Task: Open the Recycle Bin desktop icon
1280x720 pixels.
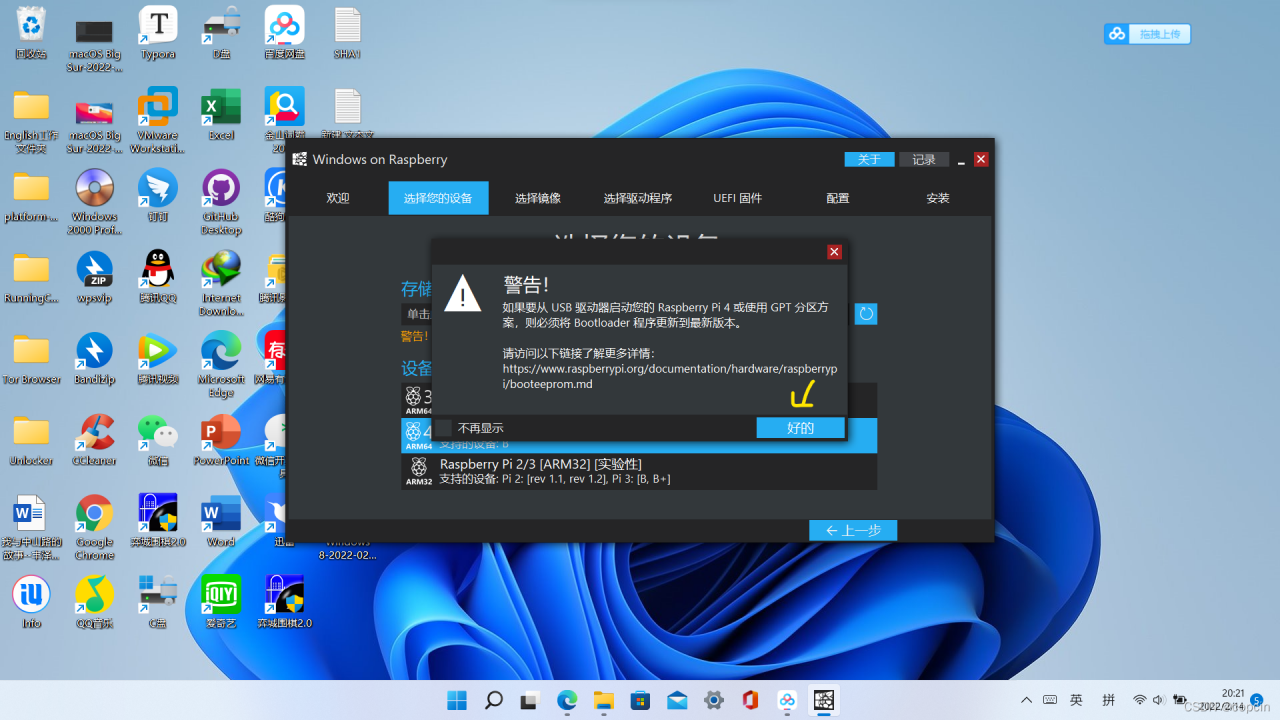Action: click(x=31, y=32)
